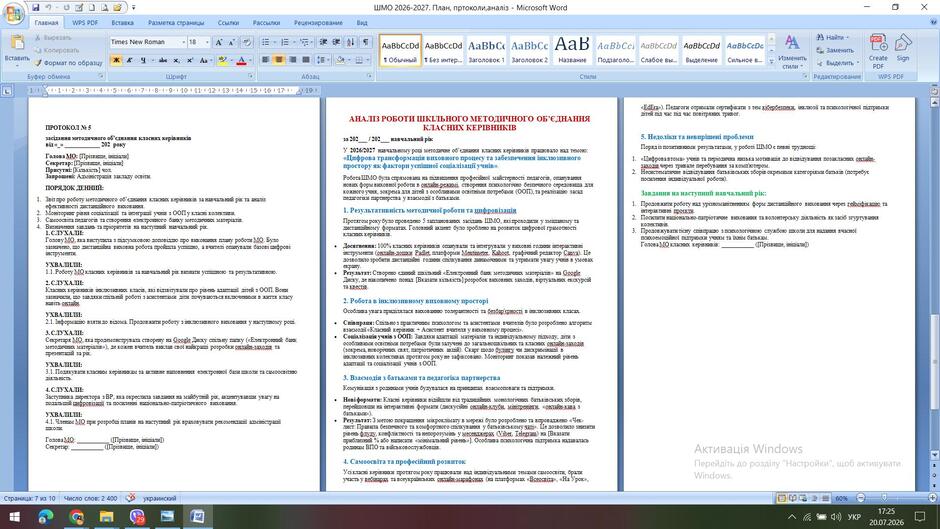Click Число слов word count
Viewport: 940px width, 529px height.
pos(91,498)
